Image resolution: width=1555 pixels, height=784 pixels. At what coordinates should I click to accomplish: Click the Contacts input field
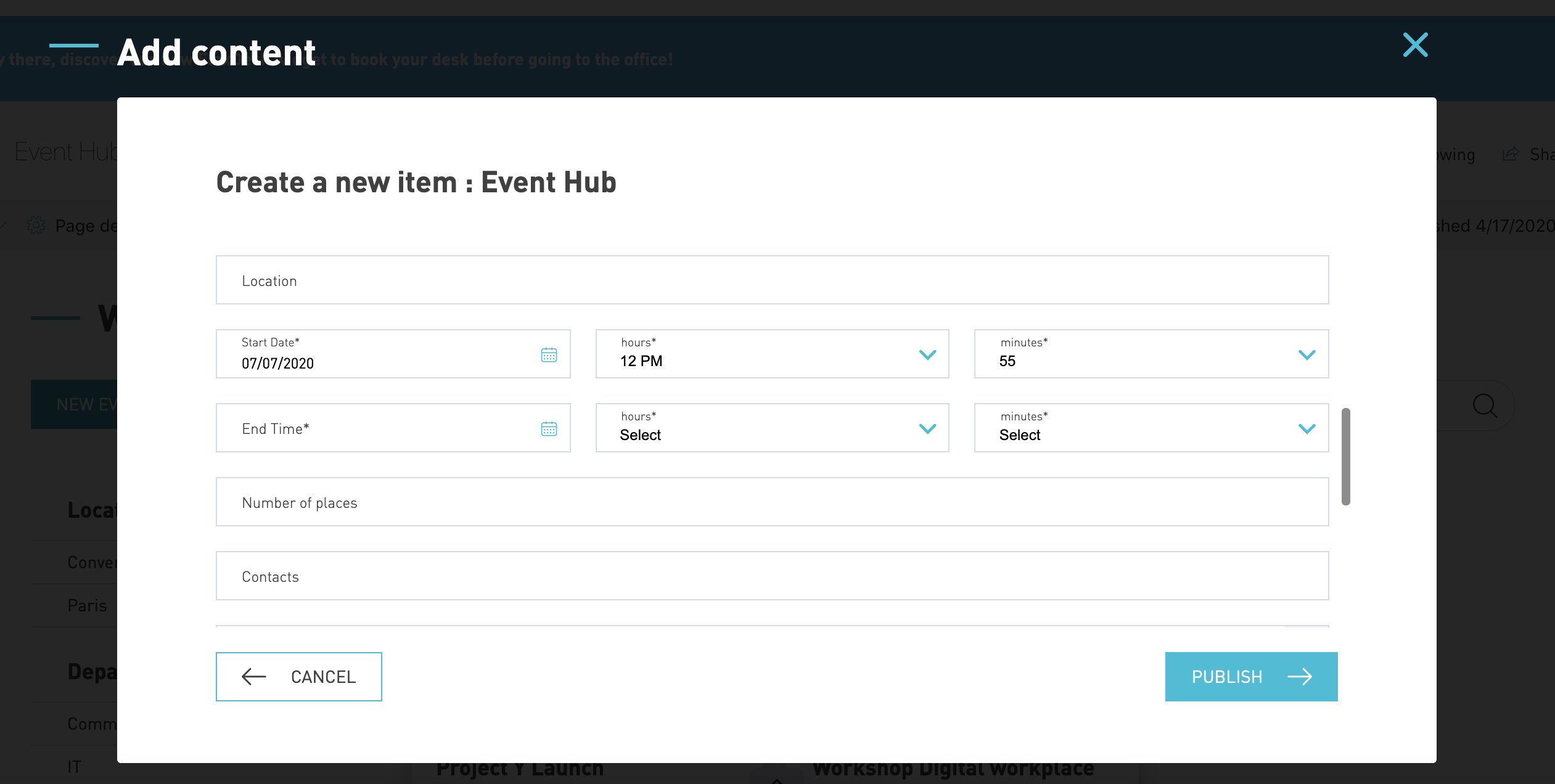[x=772, y=576]
